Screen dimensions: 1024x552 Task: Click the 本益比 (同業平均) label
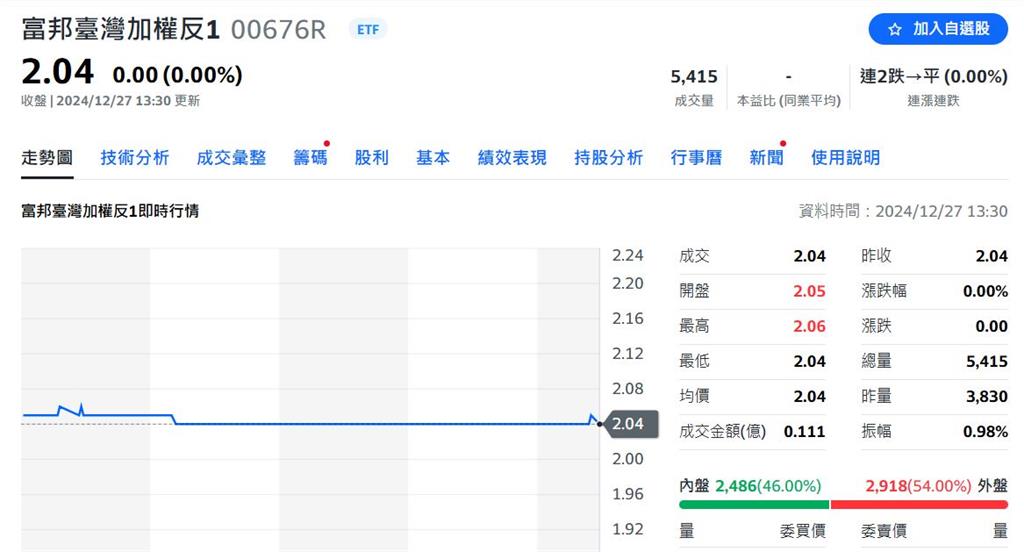[x=789, y=101]
